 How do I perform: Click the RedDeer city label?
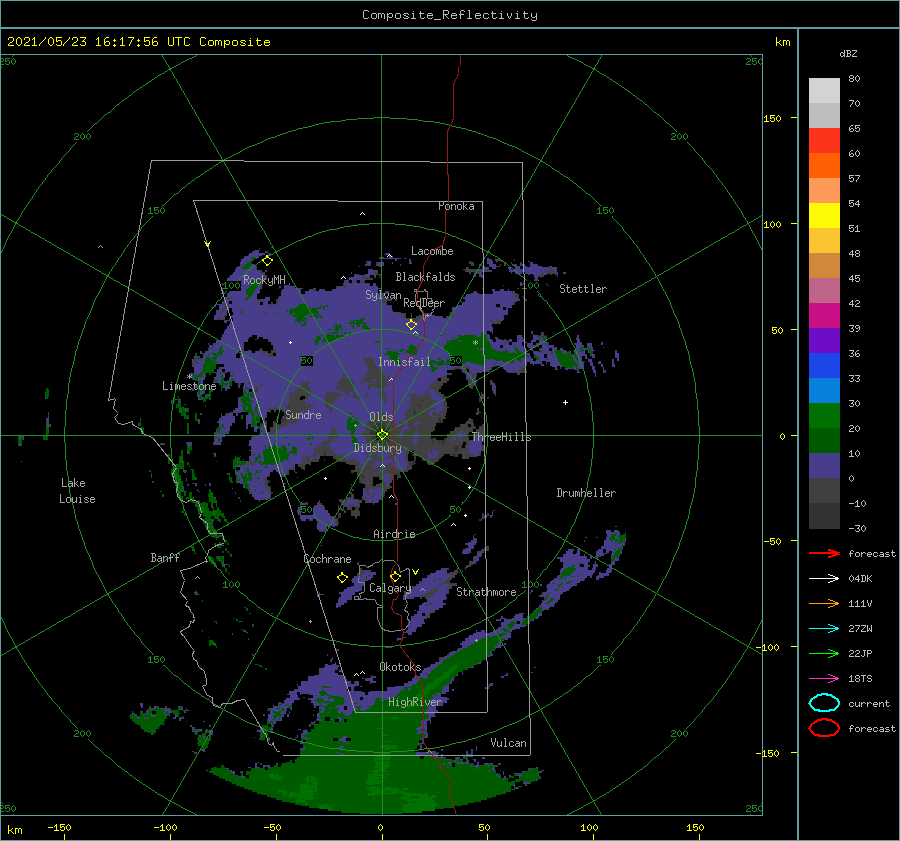[x=424, y=303]
